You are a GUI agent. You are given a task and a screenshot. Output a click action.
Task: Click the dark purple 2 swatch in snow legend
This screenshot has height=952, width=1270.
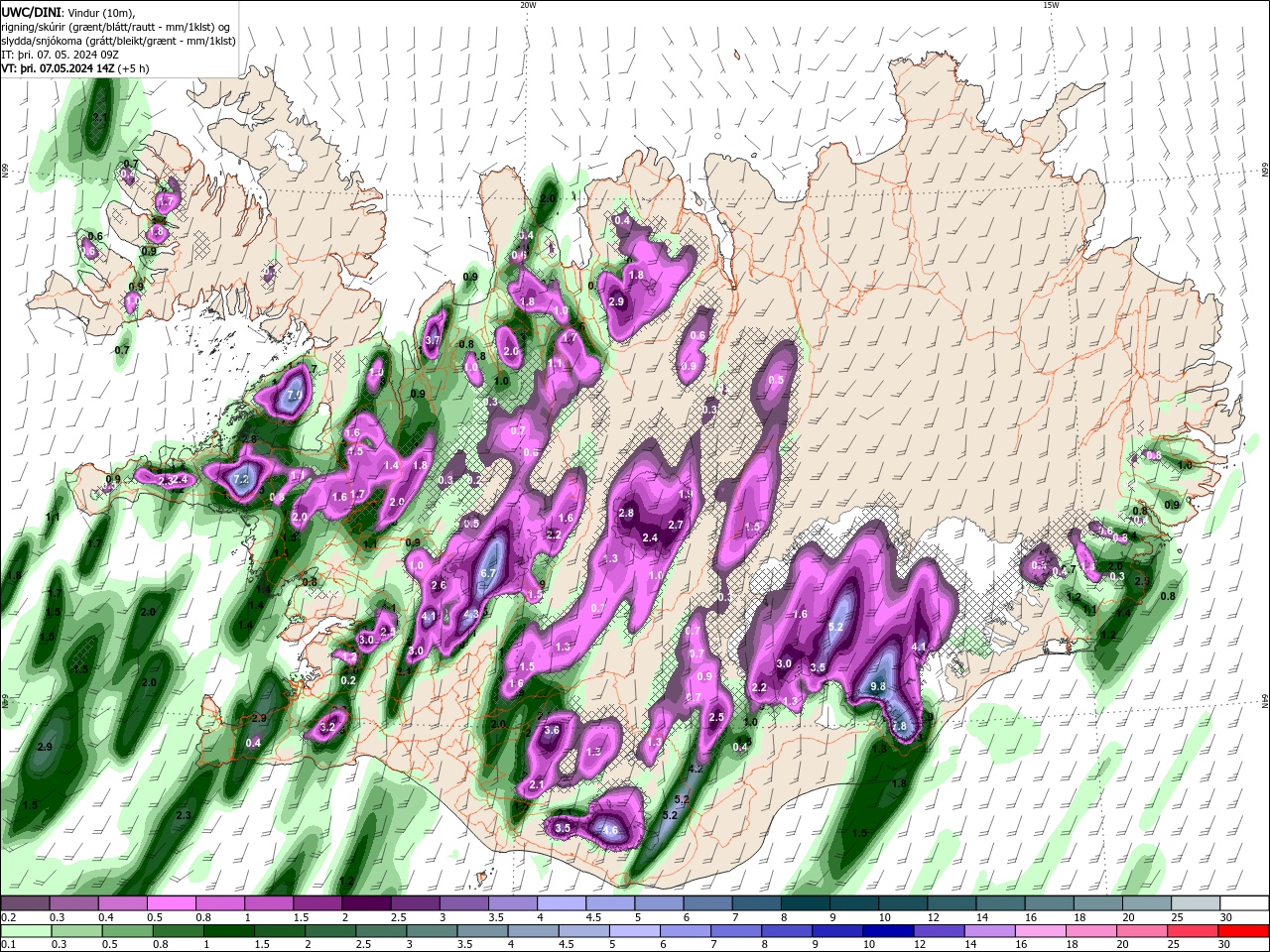click(366, 903)
